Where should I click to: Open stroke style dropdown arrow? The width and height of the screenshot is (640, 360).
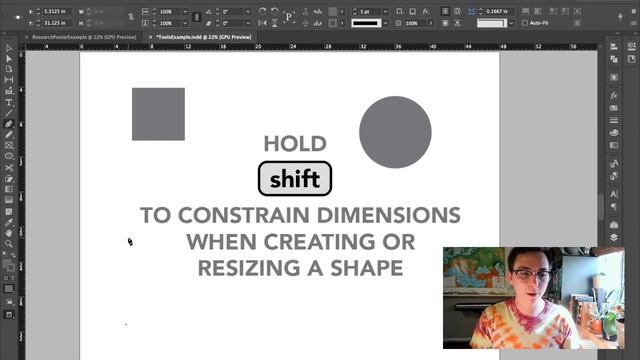(x=385, y=23)
